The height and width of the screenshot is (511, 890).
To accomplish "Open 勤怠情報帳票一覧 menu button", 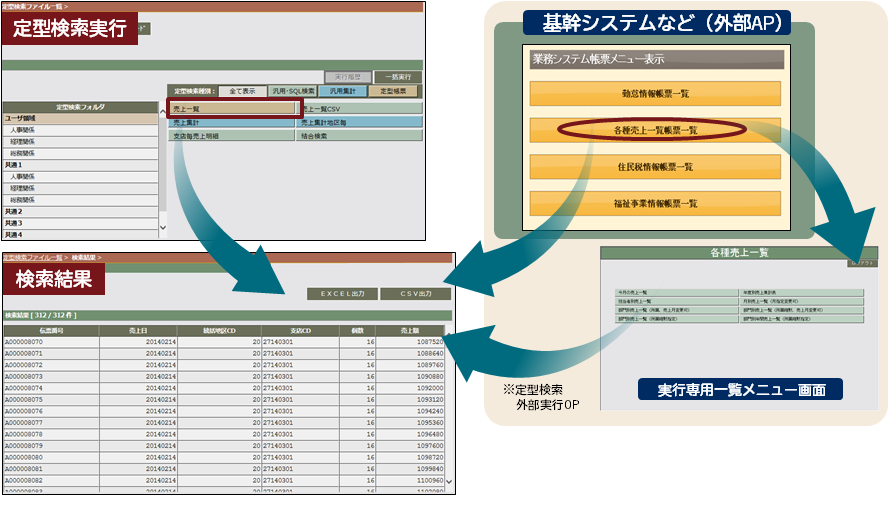I will pos(655,94).
